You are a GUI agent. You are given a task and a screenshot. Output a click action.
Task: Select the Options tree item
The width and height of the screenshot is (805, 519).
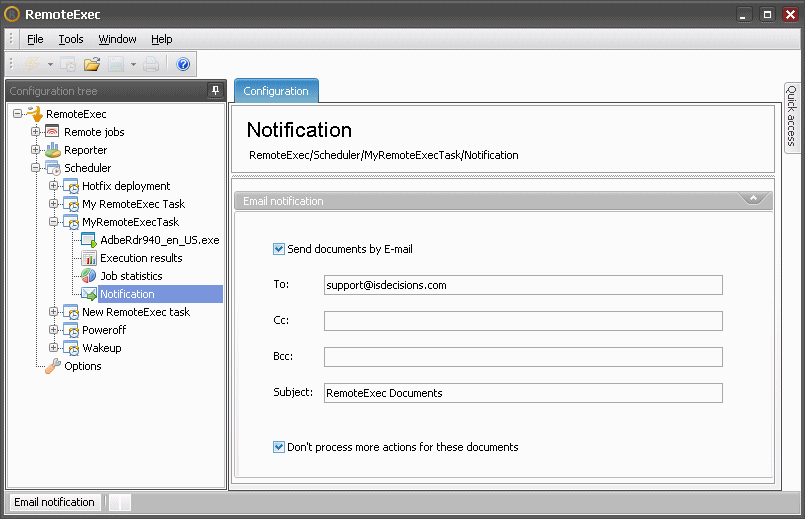[83, 366]
